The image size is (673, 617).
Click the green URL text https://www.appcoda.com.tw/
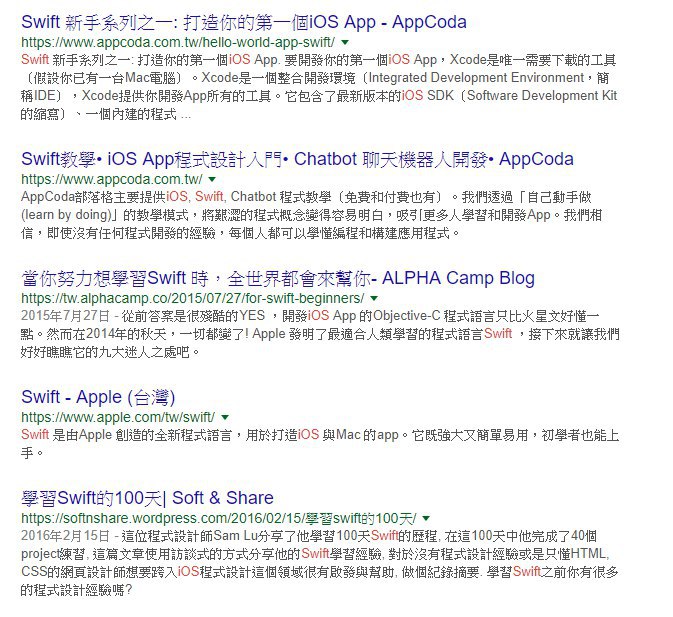click(x=112, y=179)
